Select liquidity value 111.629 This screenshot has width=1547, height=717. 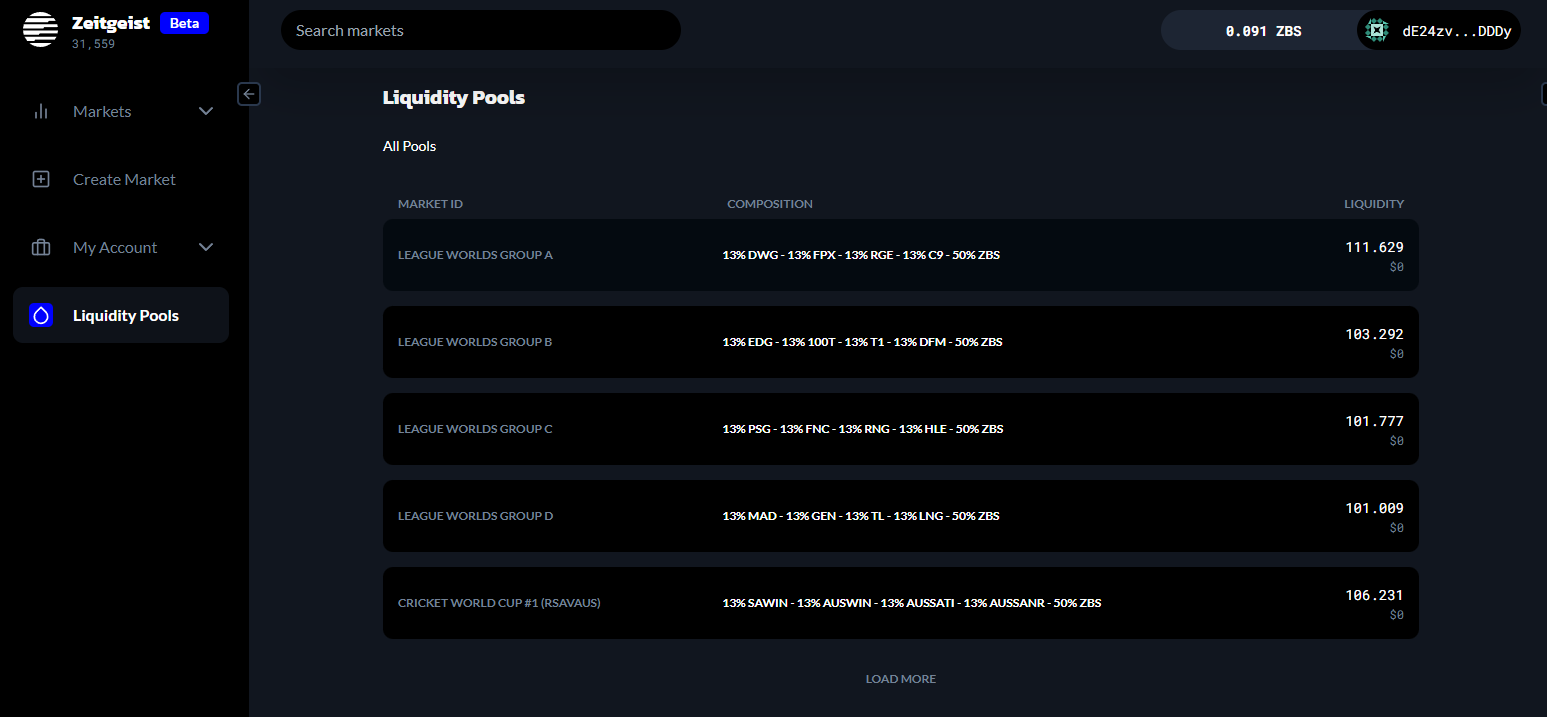click(1375, 247)
